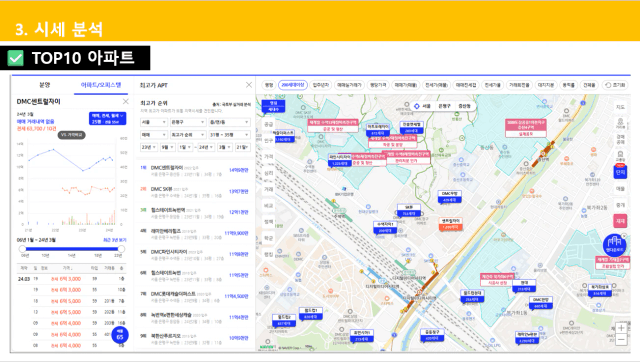Open the 가격 price sidebar item
This screenshot has height=362, width=640.
(x=268, y=157)
